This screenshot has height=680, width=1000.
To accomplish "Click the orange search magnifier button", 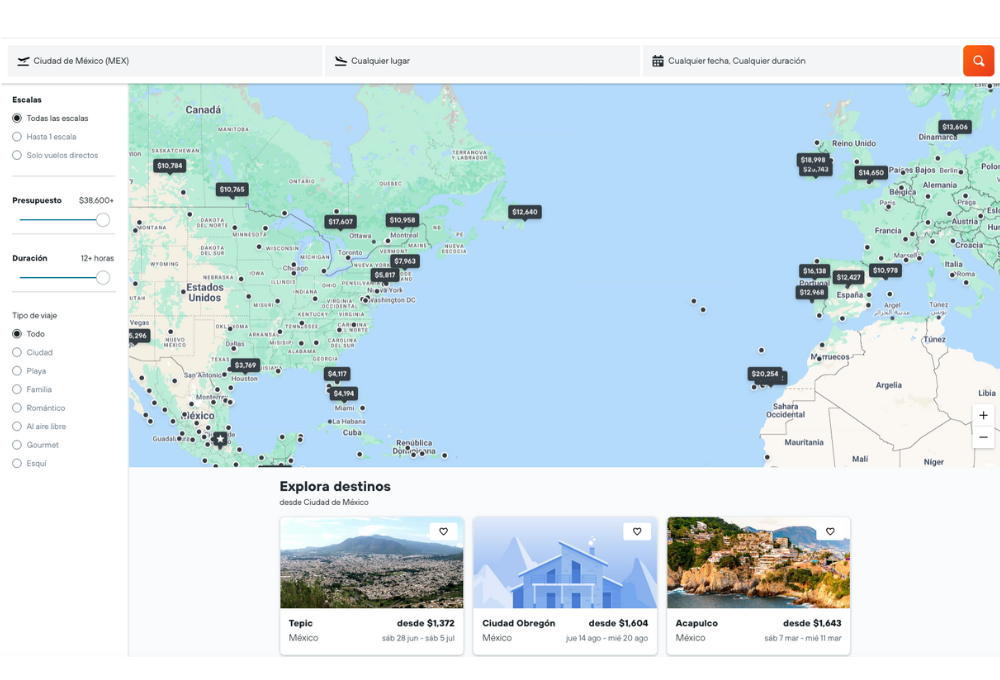I will 978,61.
